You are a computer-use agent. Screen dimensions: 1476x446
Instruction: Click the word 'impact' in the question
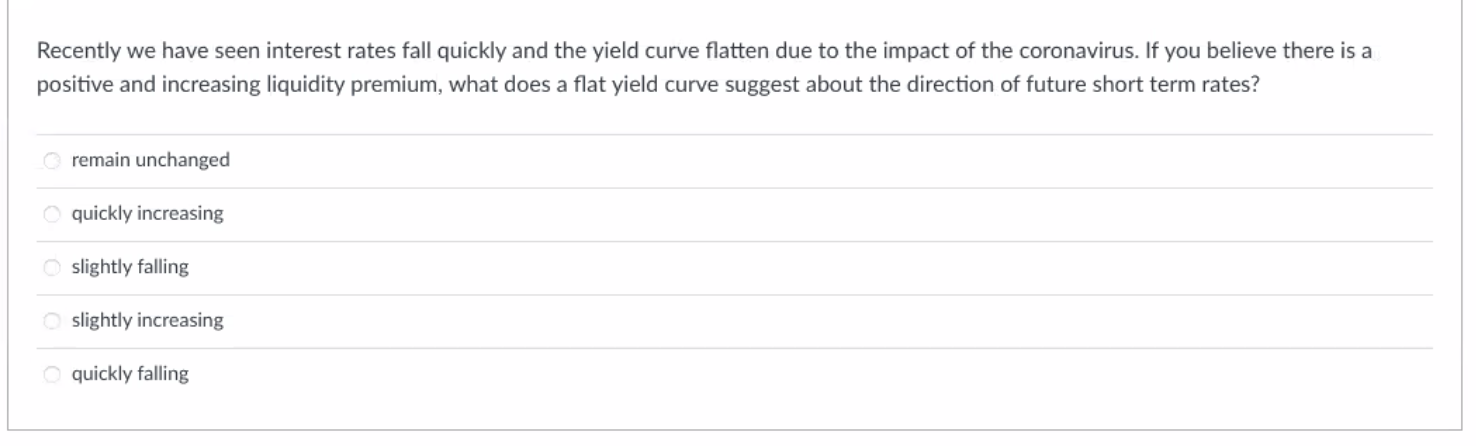945,51
